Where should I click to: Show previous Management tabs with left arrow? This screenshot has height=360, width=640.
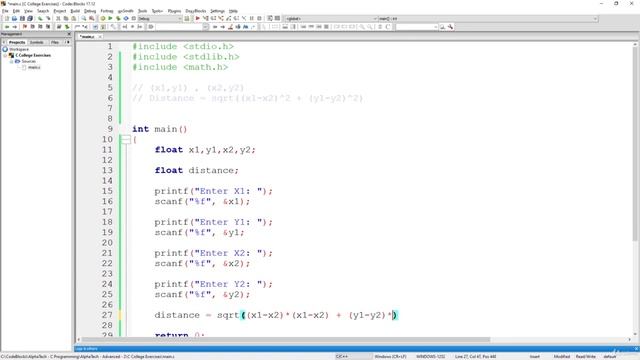click(x=4, y=42)
